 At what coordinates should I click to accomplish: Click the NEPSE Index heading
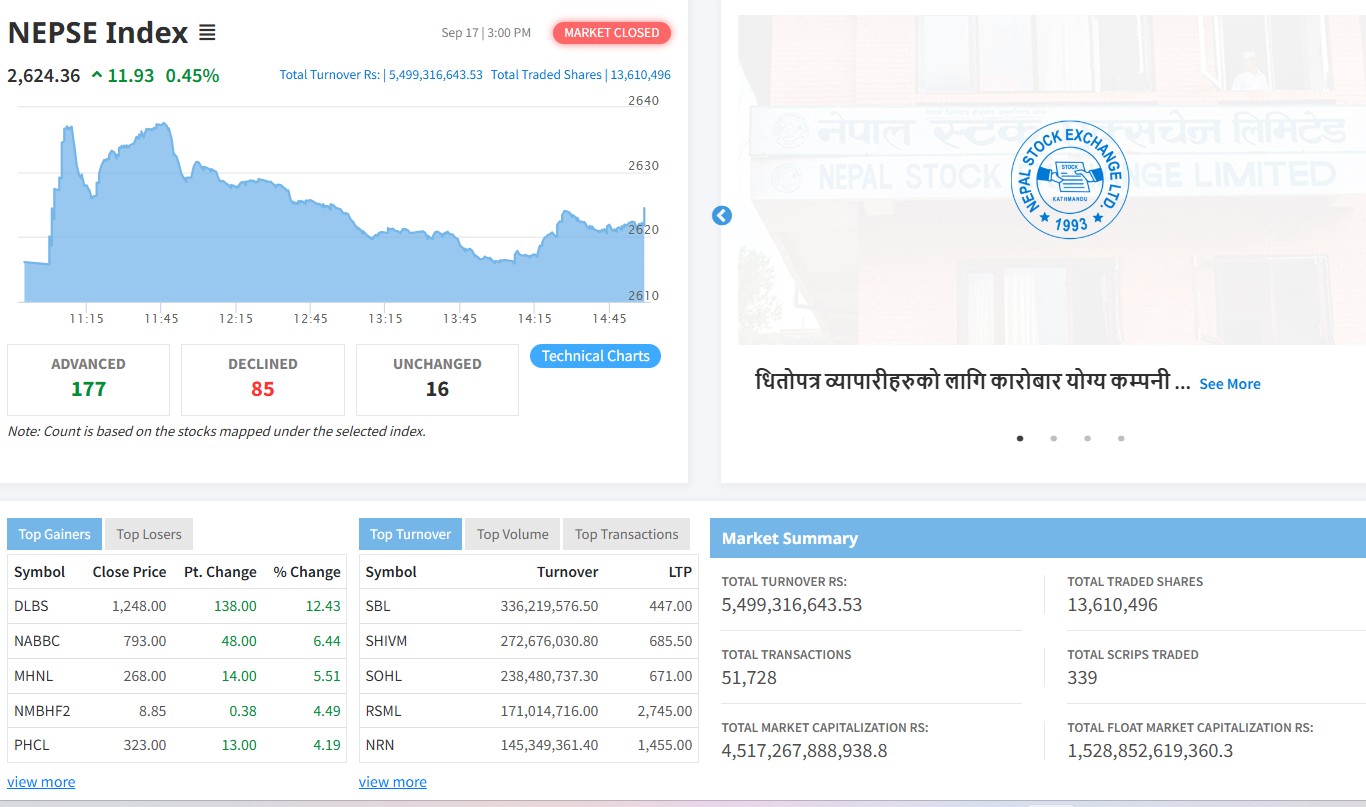tap(98, 33)
